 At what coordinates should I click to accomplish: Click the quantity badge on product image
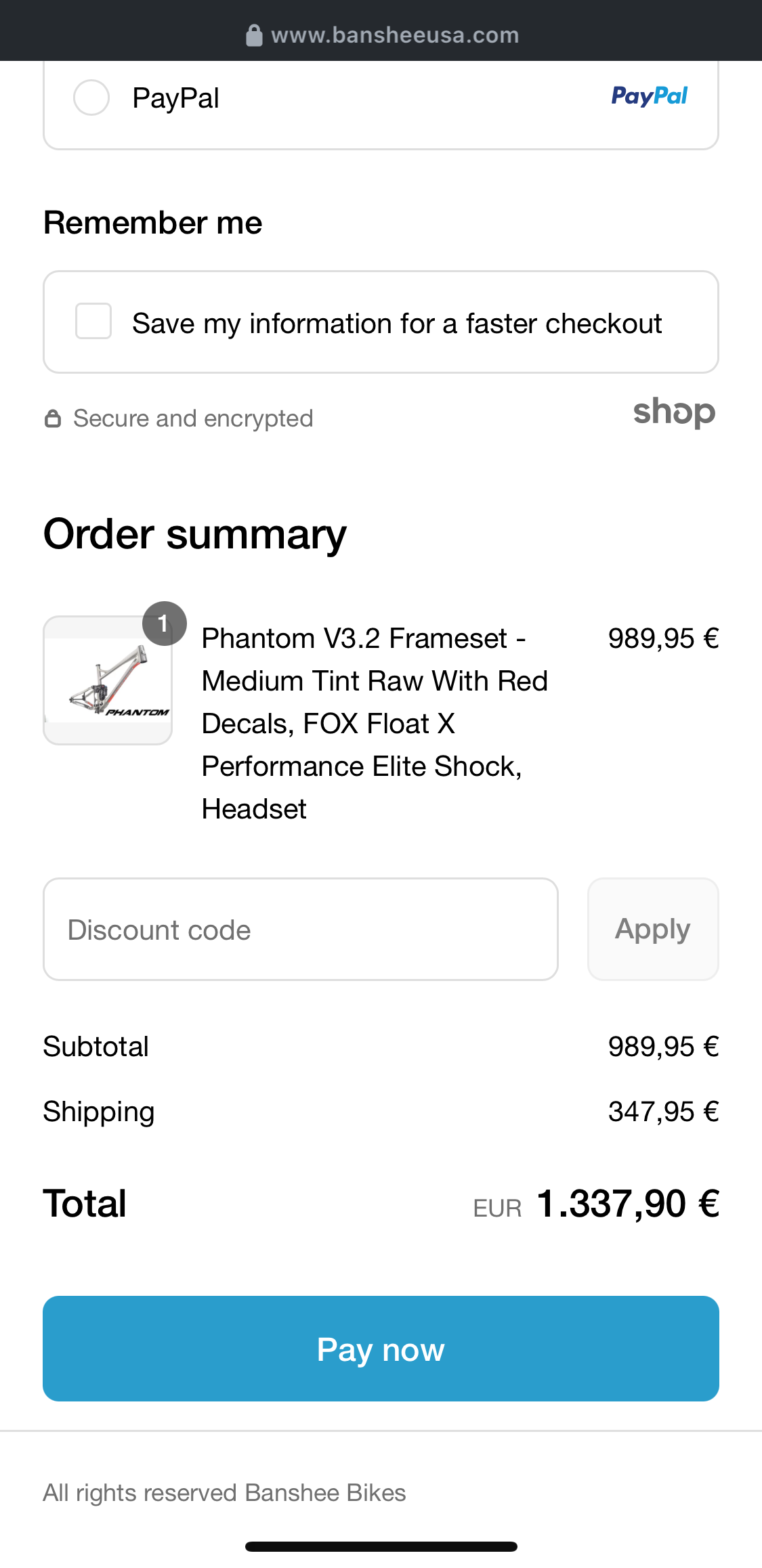coord(164,623)
